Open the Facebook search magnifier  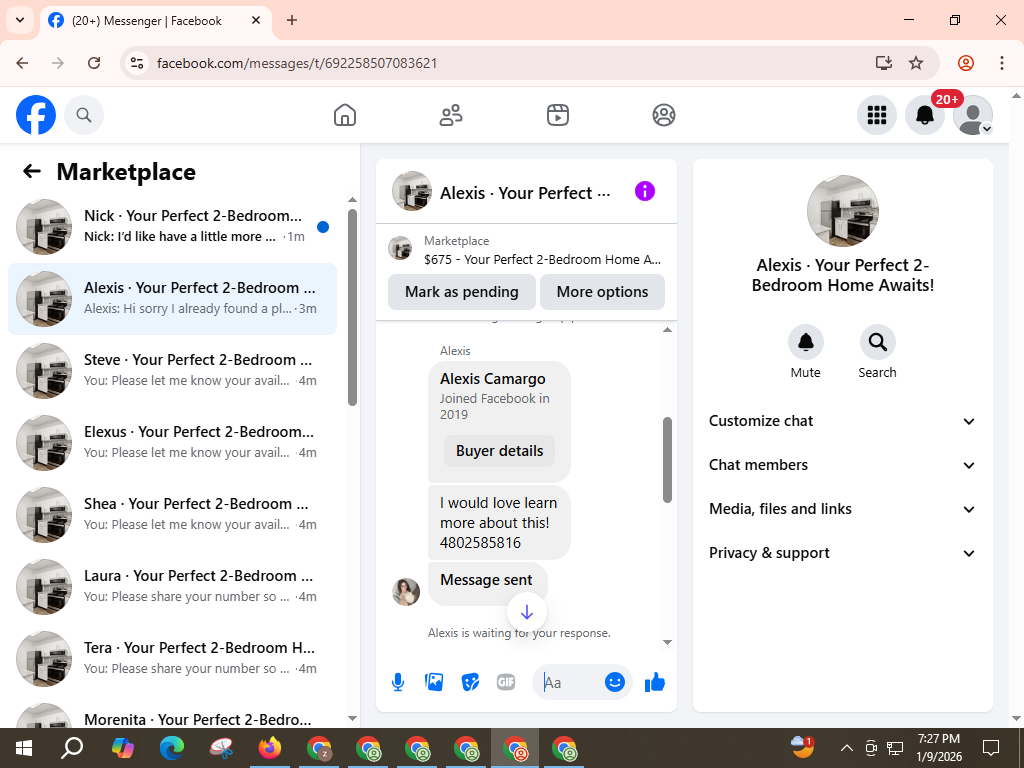pyautogui.click(x=84, y=115)
